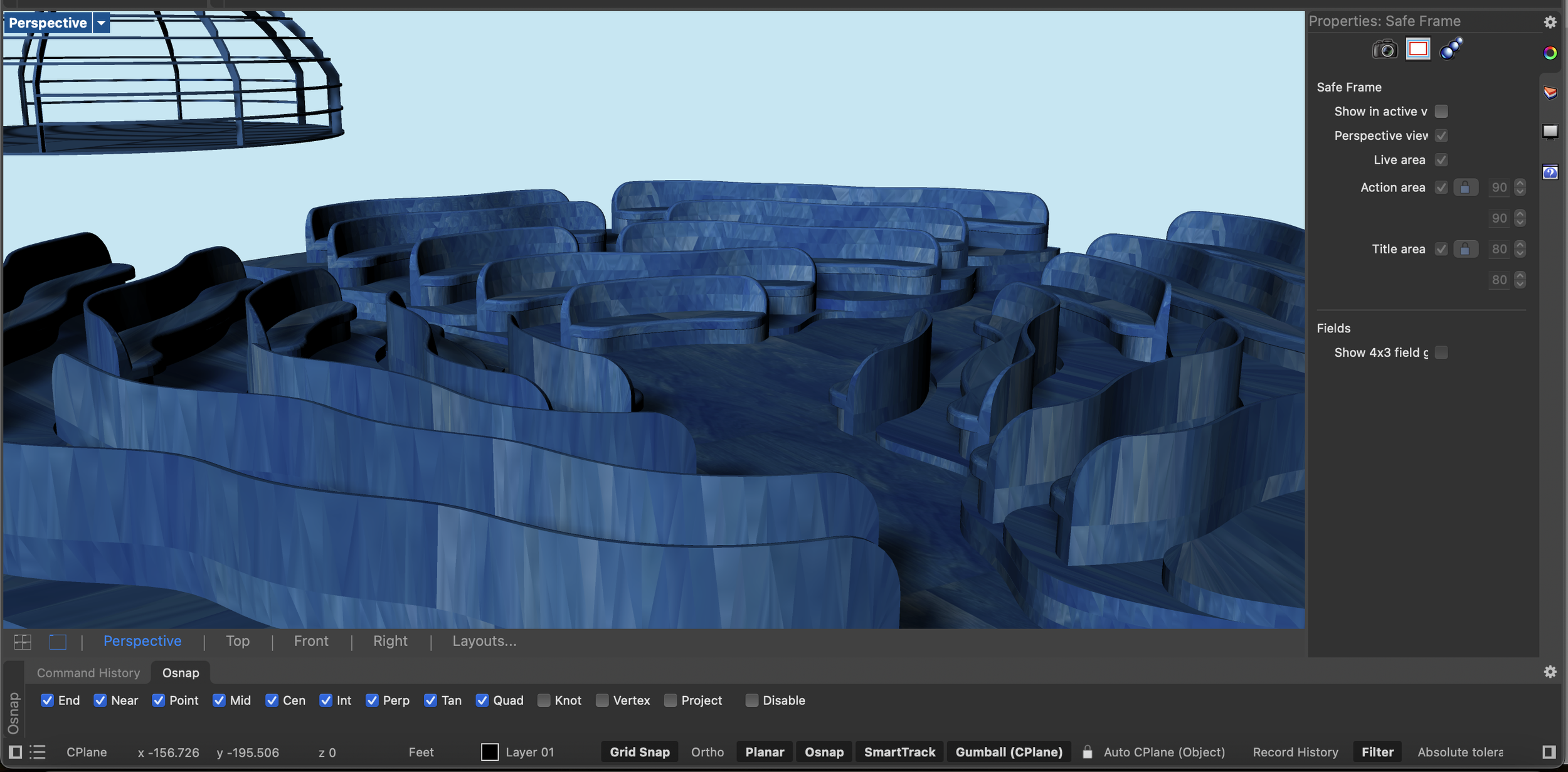
Task: Click the gear icon on Properties panel
Action: (x=1550, y=22)
